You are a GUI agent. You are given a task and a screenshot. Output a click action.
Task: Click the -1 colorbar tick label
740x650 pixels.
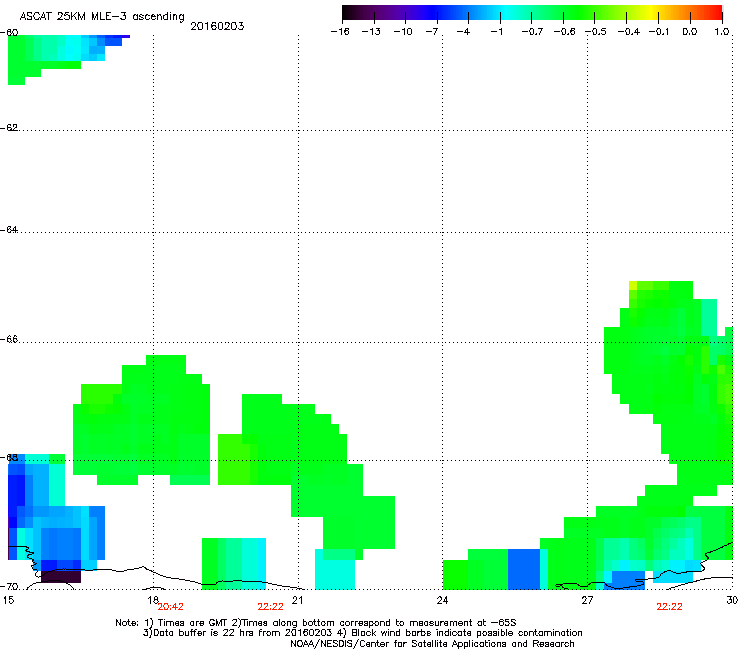point(496,32)
